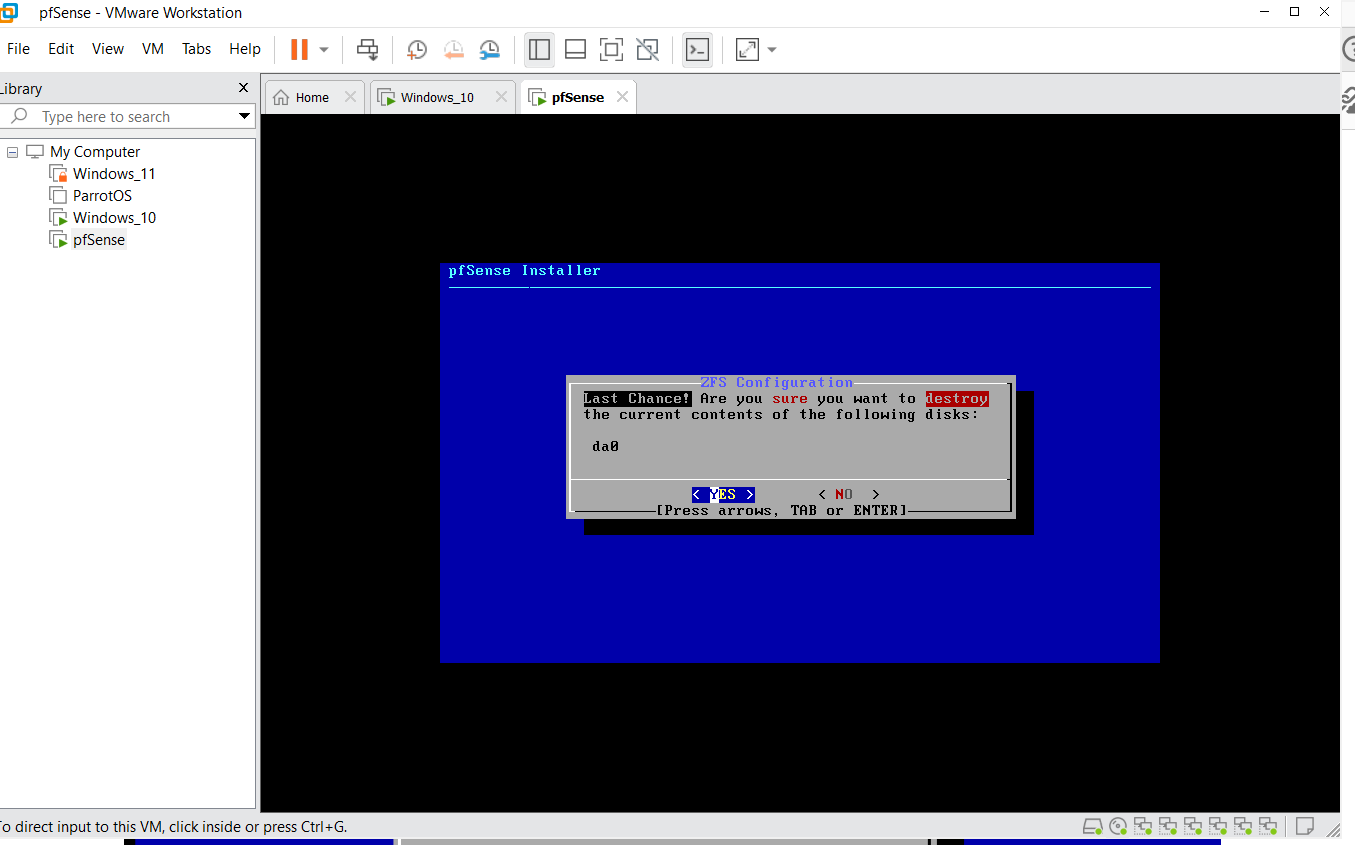Revert the VM to its previous snapshot
The height and width of the screenshot is (845, 1355).
point(453,49)
